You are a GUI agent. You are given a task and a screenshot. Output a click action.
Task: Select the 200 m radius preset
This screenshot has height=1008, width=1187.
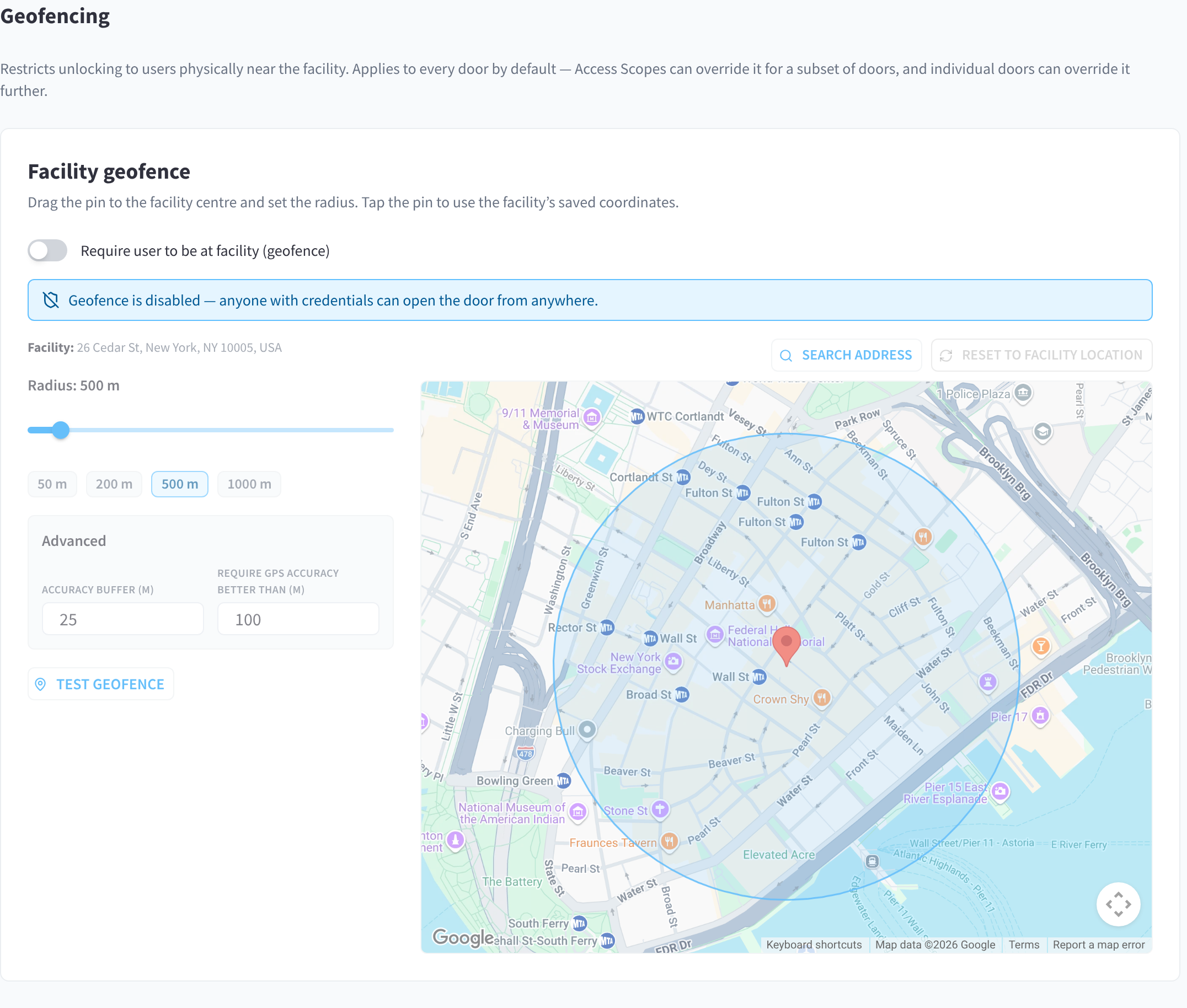(x=114, y=484)
